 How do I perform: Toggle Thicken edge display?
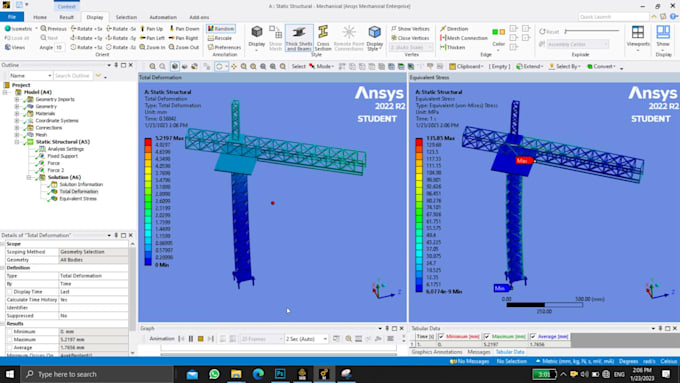coord(452,47)
